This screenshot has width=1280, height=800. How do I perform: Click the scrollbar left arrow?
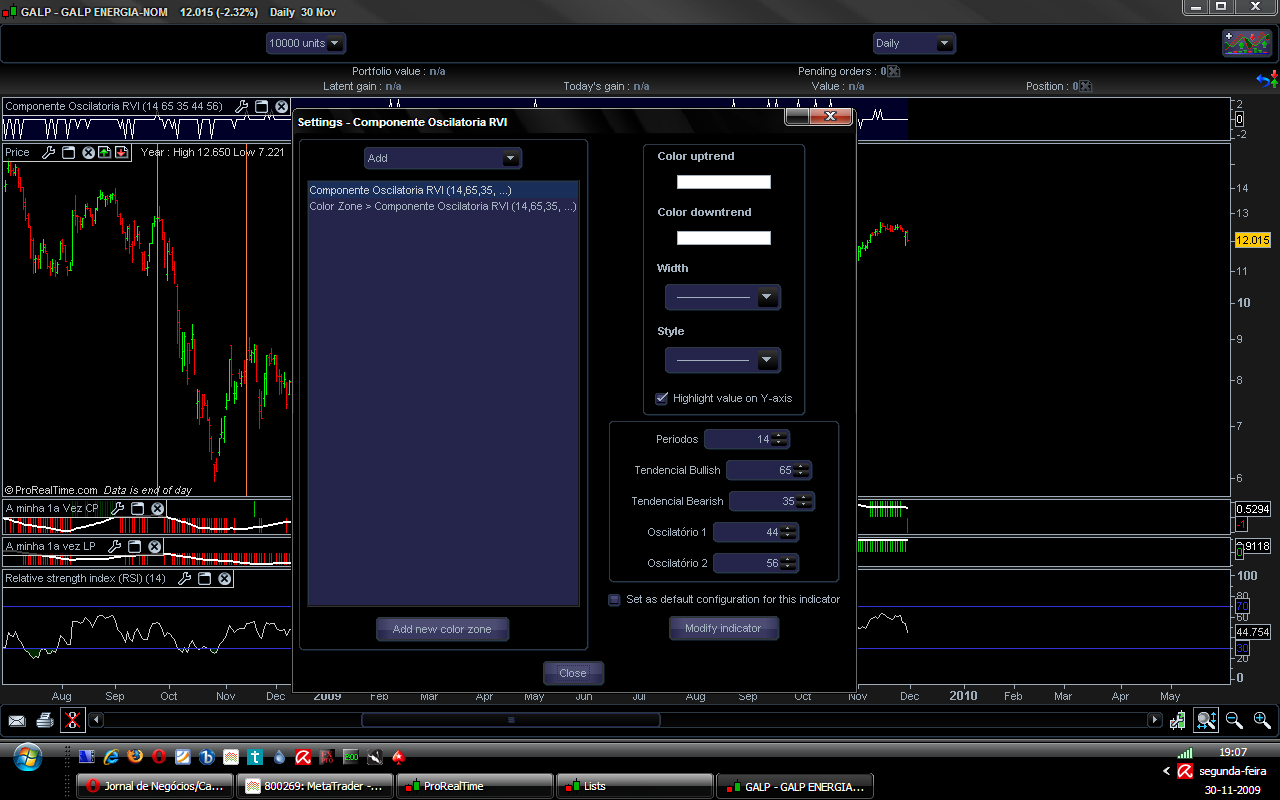click(x=96, y=719)
